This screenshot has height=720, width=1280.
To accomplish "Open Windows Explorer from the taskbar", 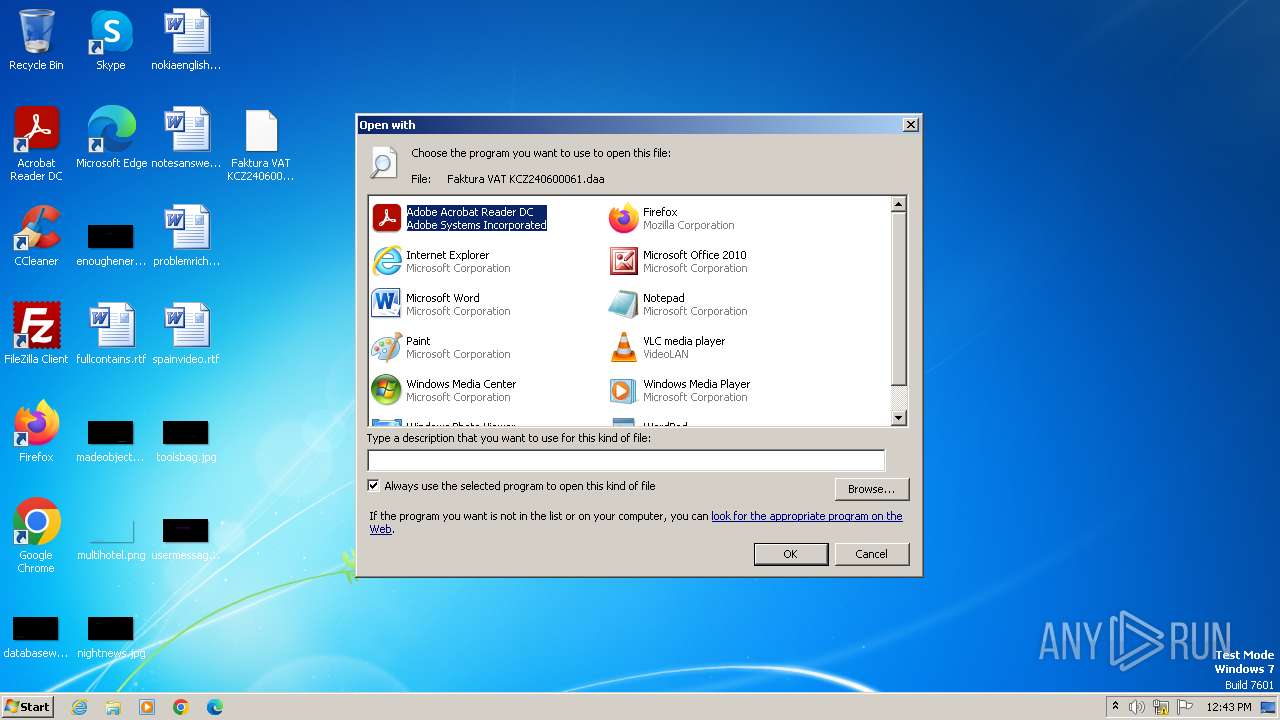I will (113, 707).
